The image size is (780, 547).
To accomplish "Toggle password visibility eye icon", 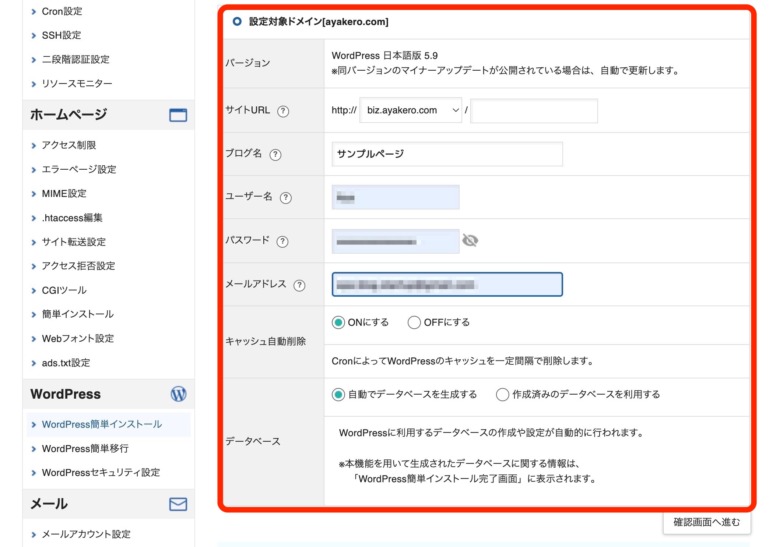I will pyautogui.click(x=470, y=241).
